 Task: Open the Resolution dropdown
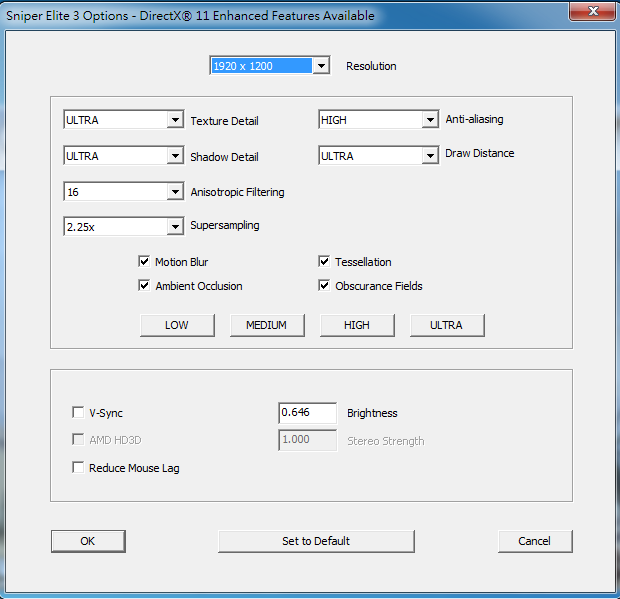(x=270, y=66)
